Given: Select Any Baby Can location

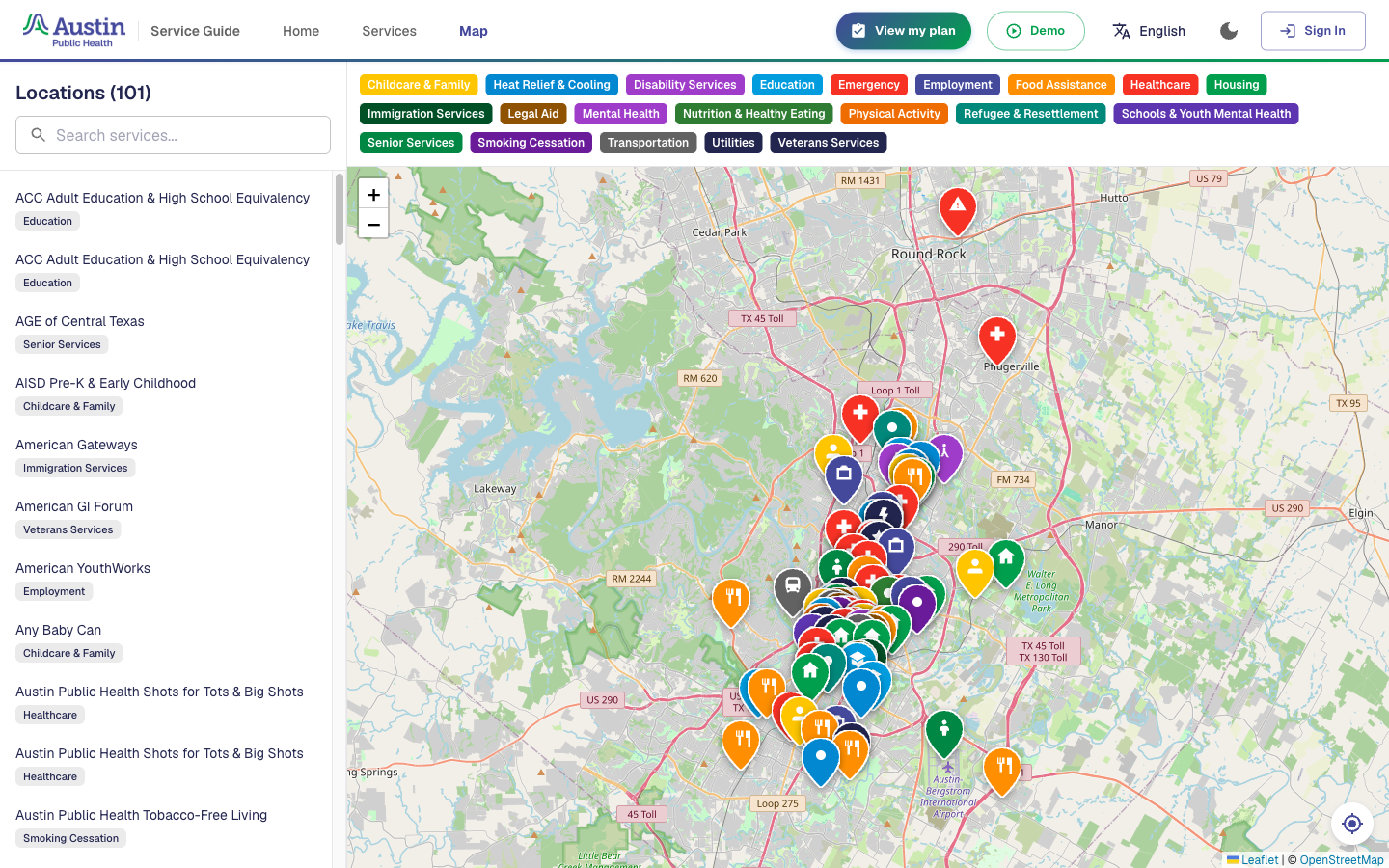Looking at the screenshot, I should (166, 640).
